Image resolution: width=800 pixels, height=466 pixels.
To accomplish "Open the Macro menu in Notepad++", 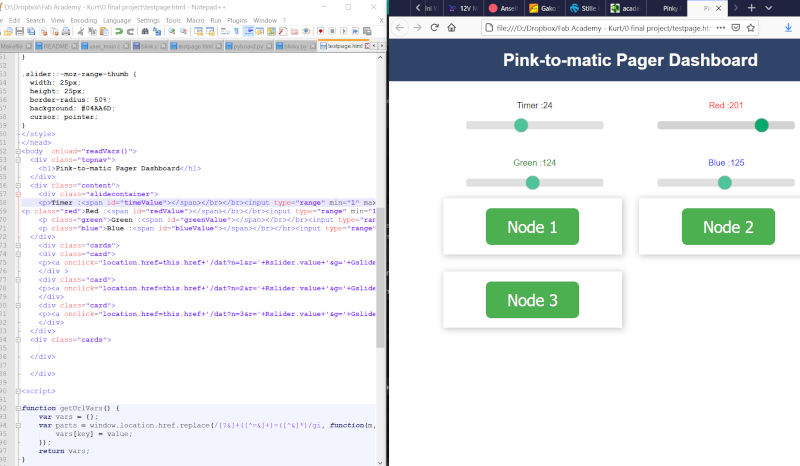I will coord(195,20).
